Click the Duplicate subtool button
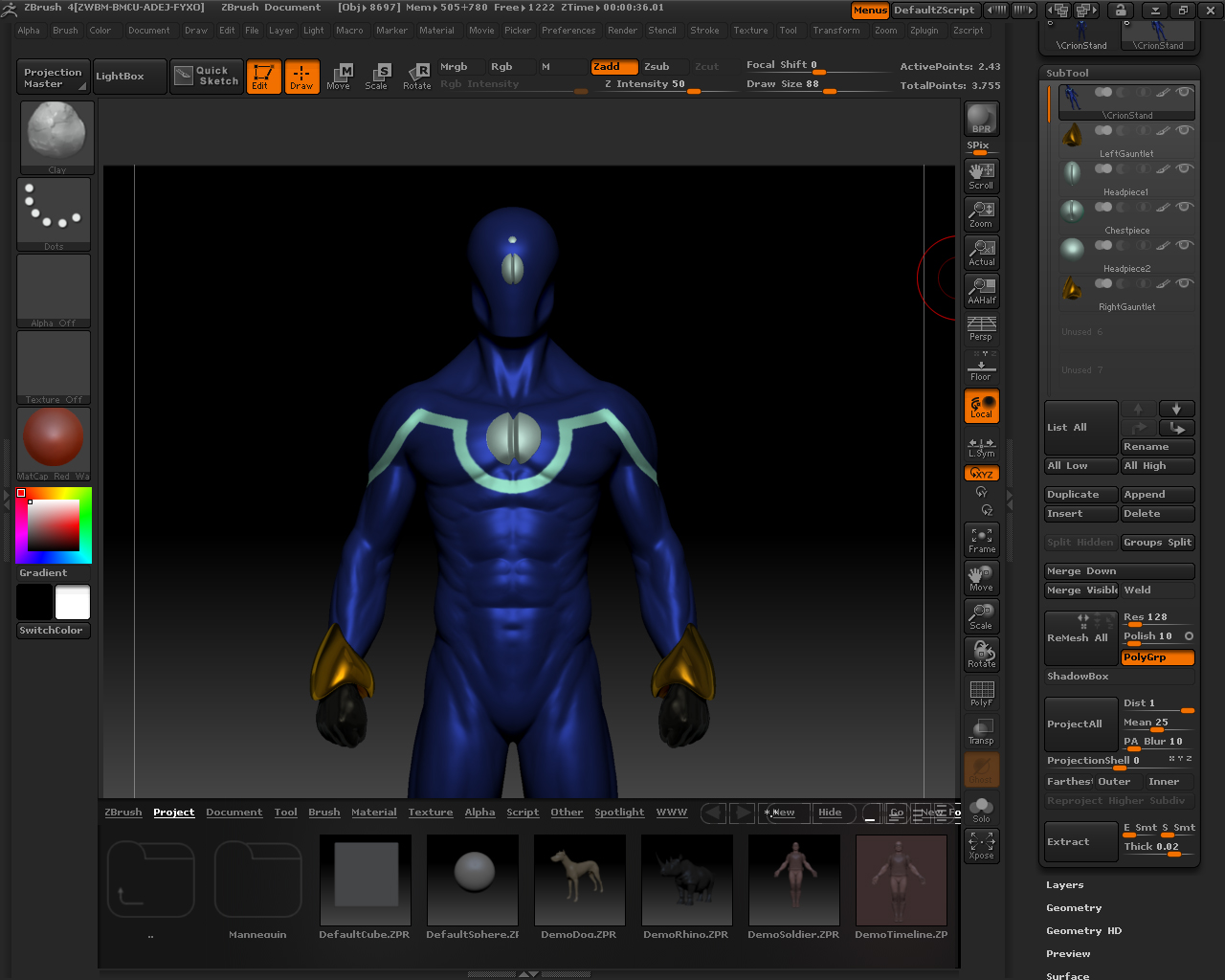This screenshot has height=980, width=1225. tap(1080, 495)
